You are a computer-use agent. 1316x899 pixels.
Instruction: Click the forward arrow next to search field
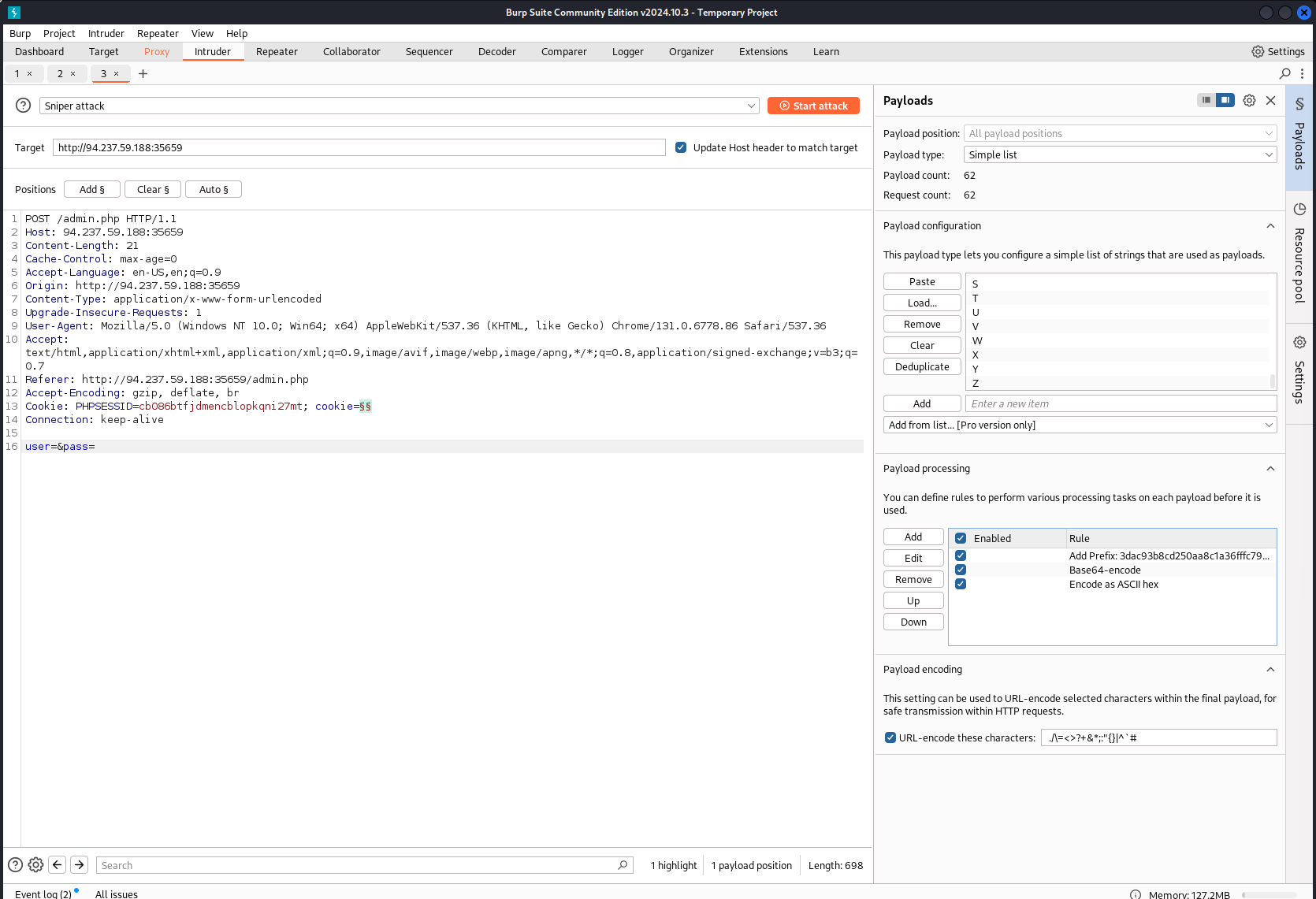(80, 865)
